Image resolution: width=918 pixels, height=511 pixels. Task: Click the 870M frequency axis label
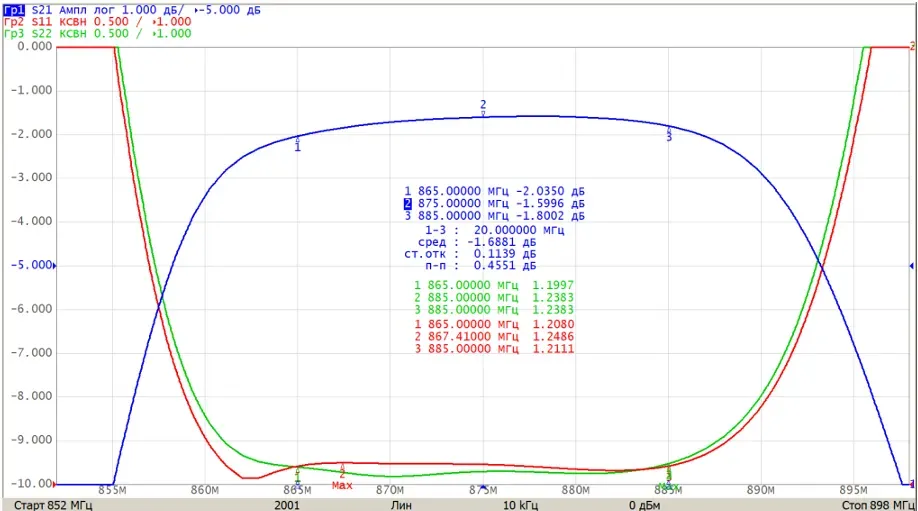click(390, 490)
